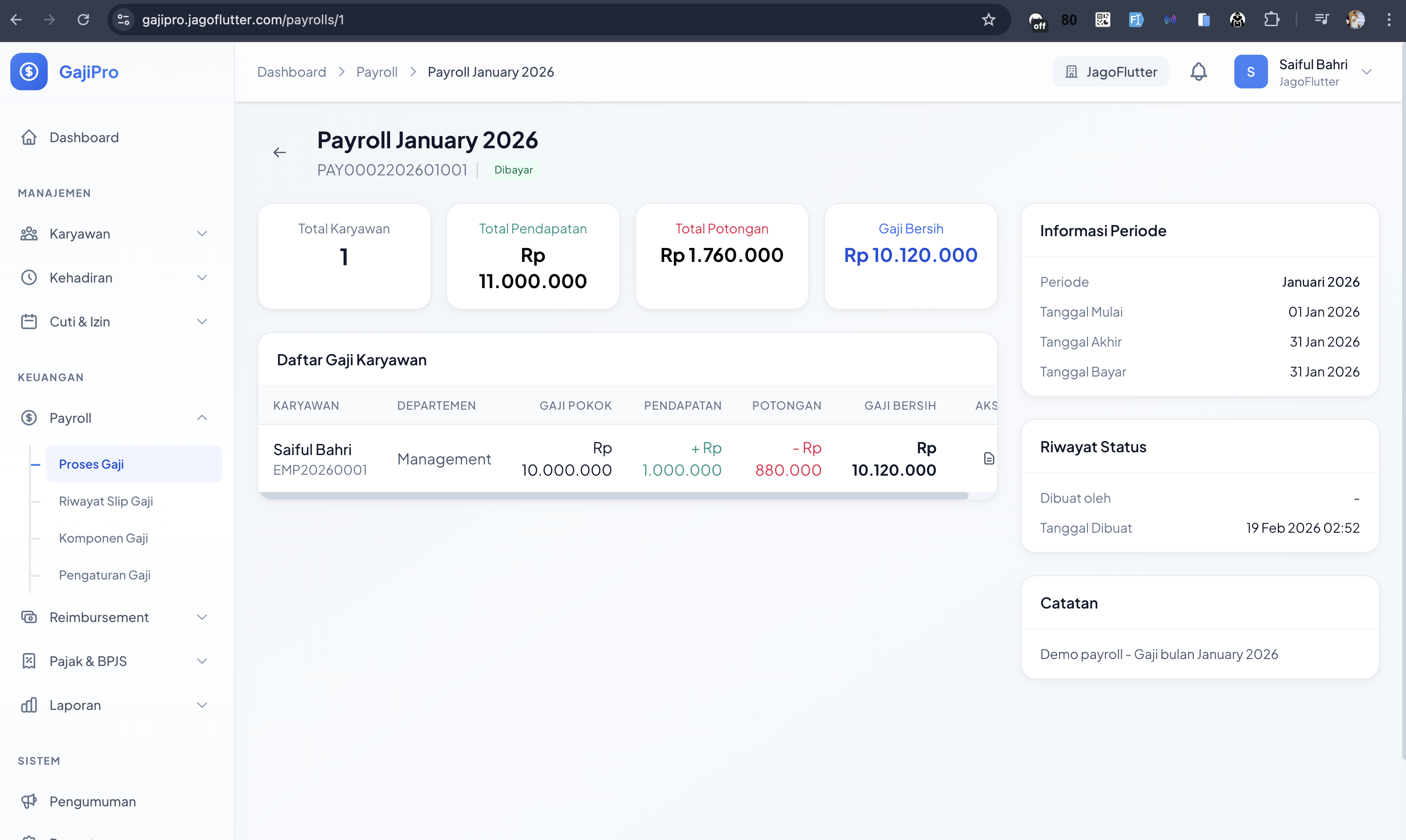Expand the Karyawan menu chevron

pos(202,234)
